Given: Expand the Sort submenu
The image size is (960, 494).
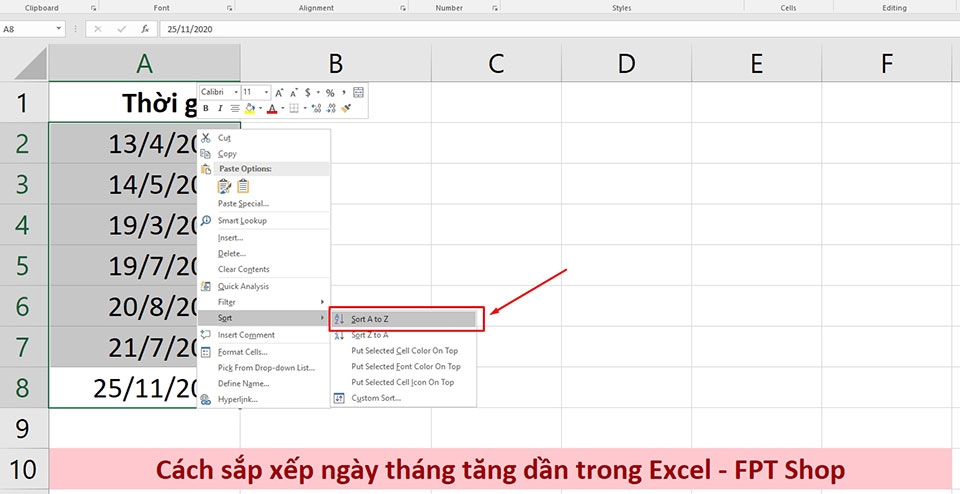Looking at the screenshot, I should 263,318.
